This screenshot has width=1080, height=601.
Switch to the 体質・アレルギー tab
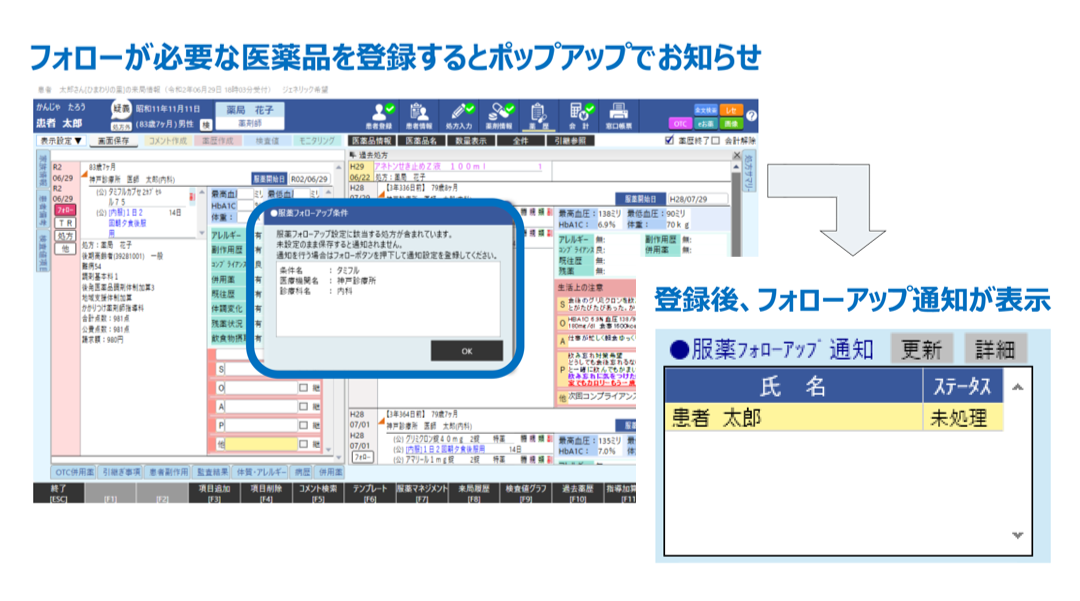pyautogui.click(x=261, y=472)
